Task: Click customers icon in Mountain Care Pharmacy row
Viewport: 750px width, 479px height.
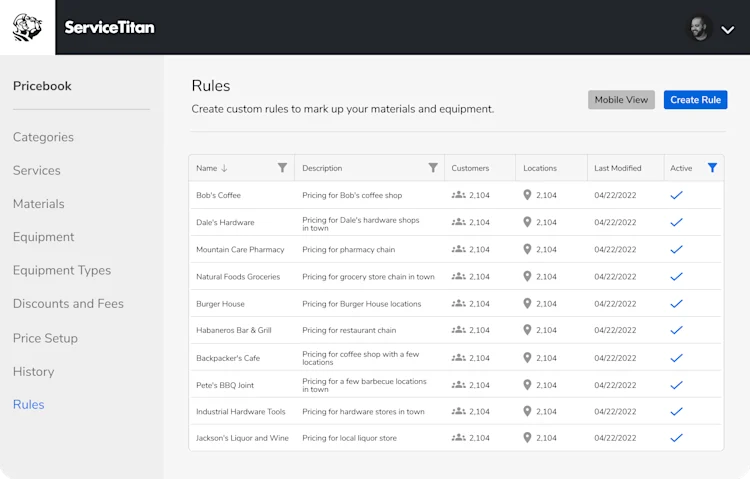Action: [x=458, y=249]
